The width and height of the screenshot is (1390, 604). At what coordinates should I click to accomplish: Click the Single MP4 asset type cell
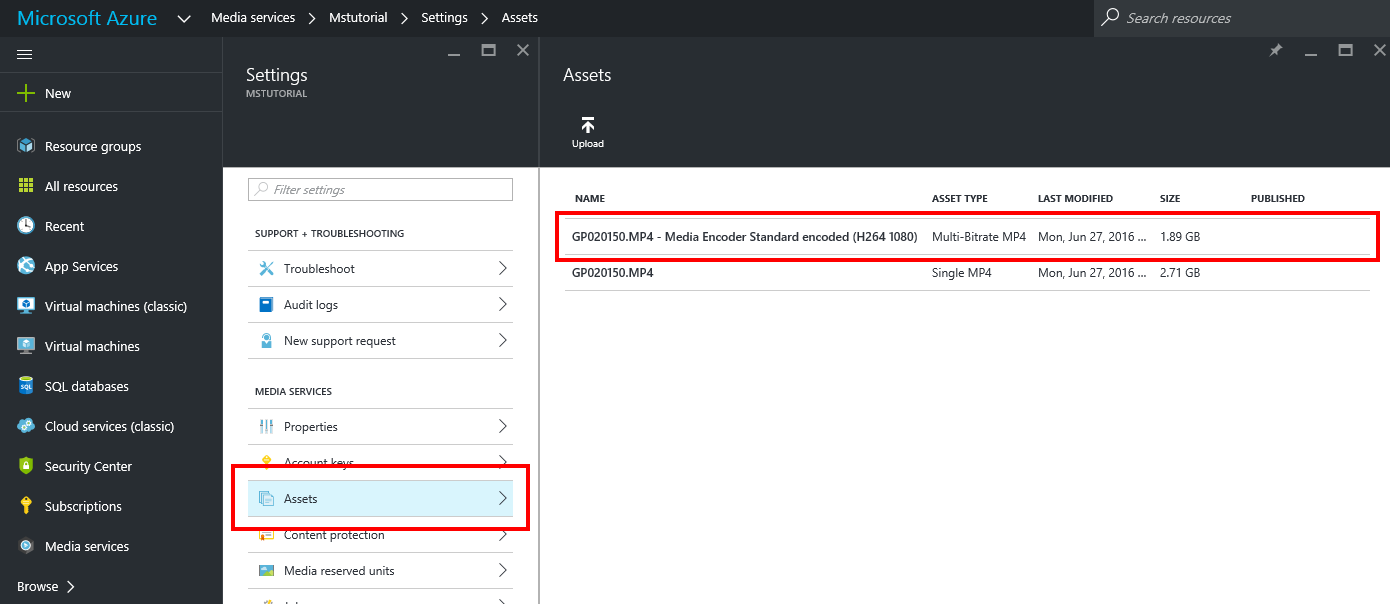(962, 272)
